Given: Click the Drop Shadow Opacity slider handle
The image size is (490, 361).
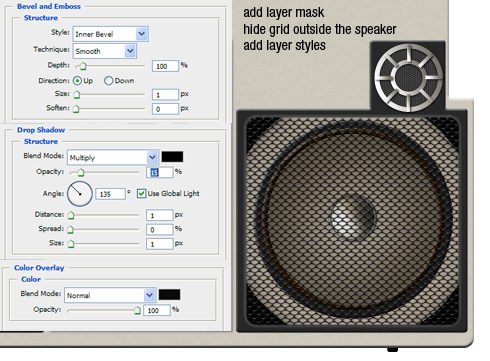Looking at the screenshot, I should tap(81, 172).
